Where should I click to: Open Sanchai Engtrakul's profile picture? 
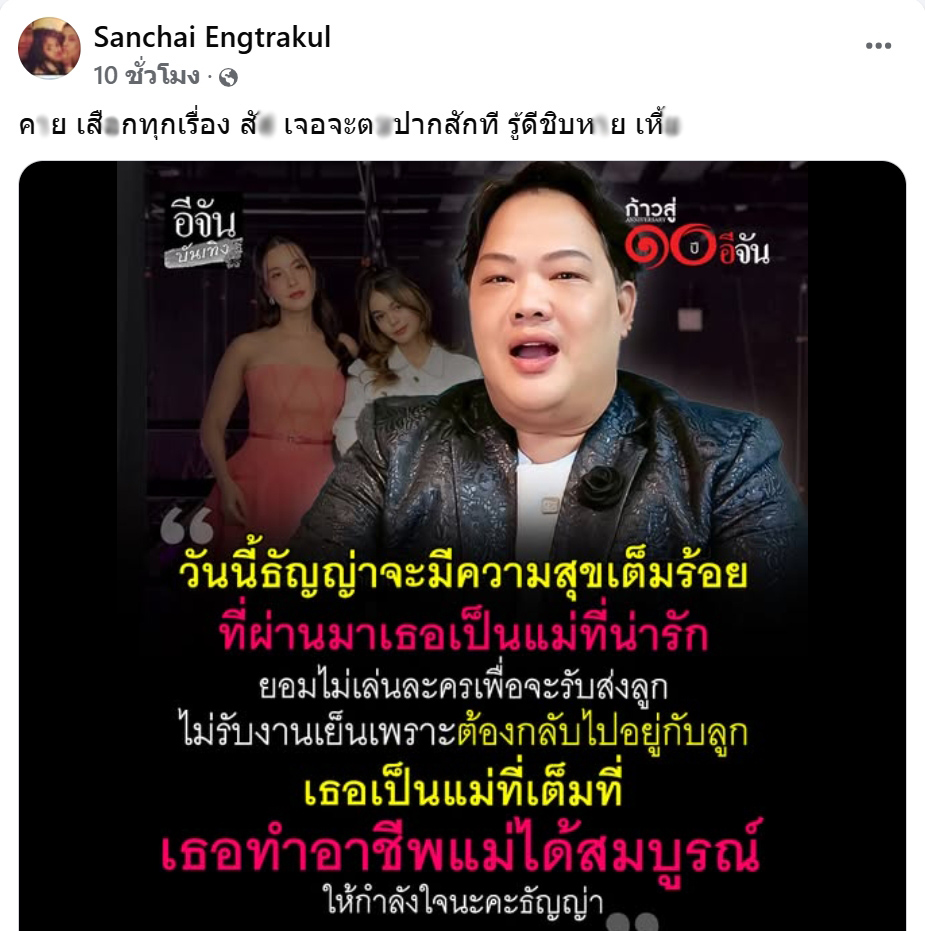pos(49,48)
